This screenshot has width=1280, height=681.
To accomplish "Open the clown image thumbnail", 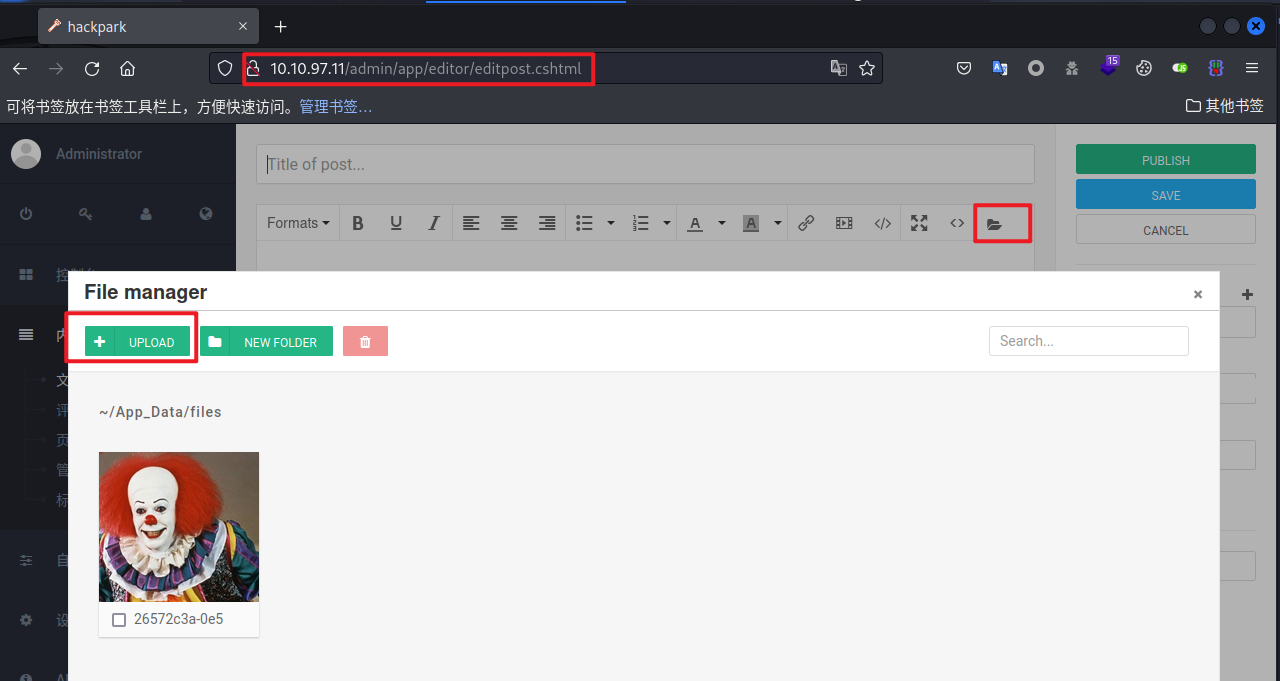I will pyautogui.click(x=179, y=527).
